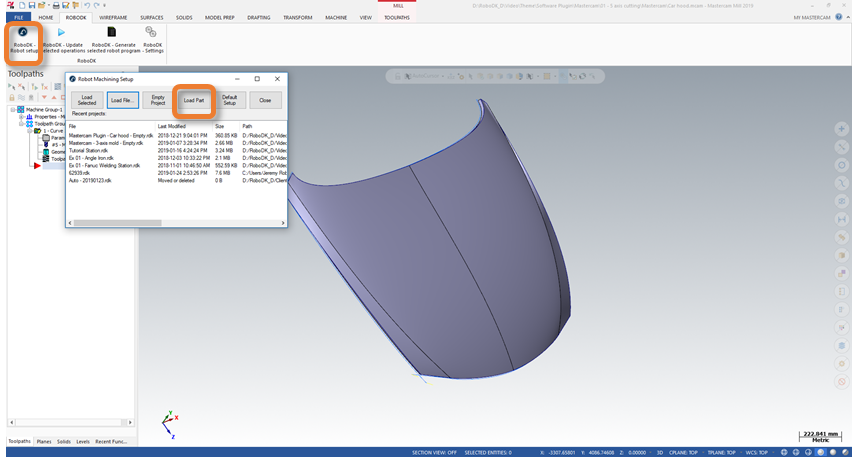Image resolution: width=852 pixels, height=457 pixels.
Task: Click the Load File... button
Action: [122, 100]
